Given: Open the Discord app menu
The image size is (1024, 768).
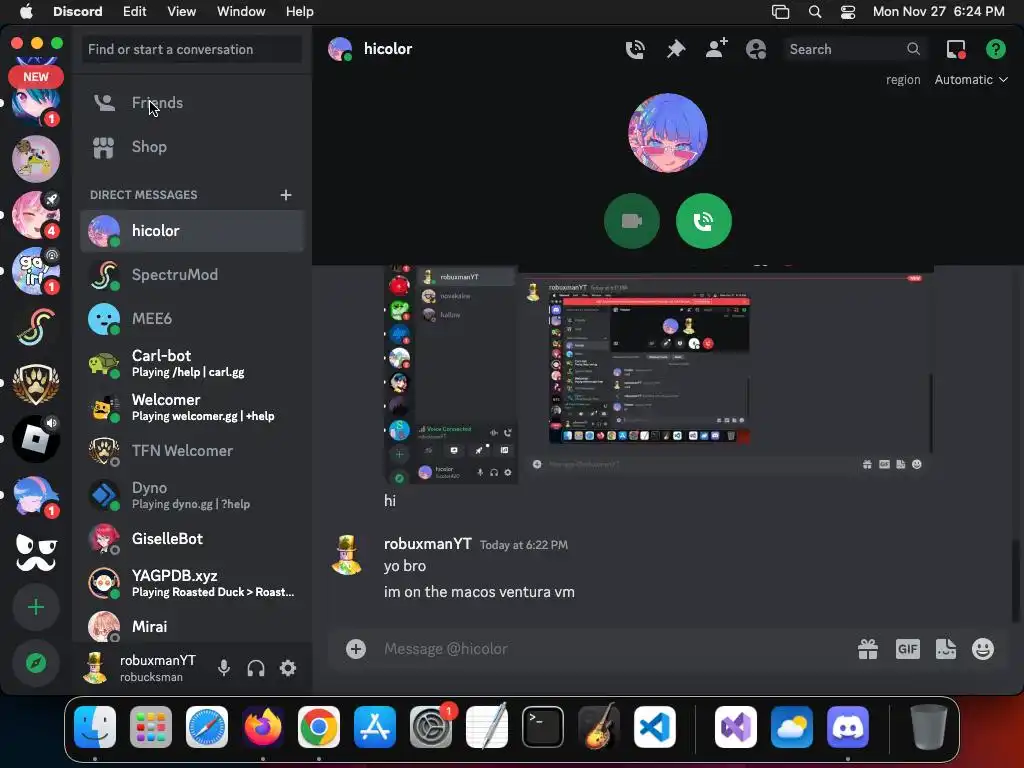Looking at the screenshot, I should point(77,11).
